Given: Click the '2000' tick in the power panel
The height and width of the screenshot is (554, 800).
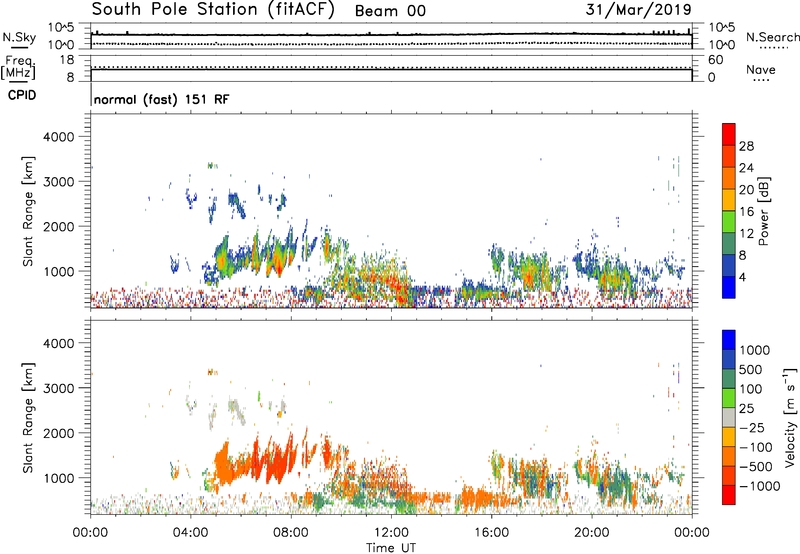Looking at the screenshot, I should tap(59, 226).
